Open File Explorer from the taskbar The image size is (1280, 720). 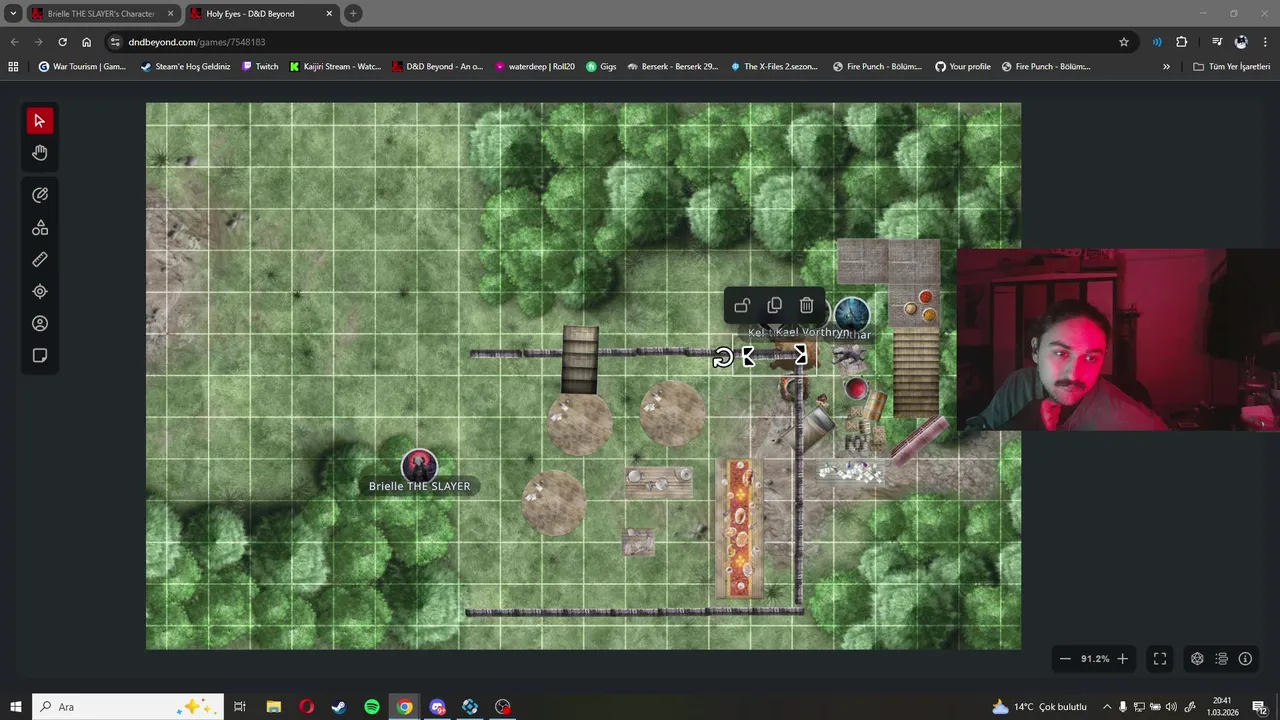point(273,707)
